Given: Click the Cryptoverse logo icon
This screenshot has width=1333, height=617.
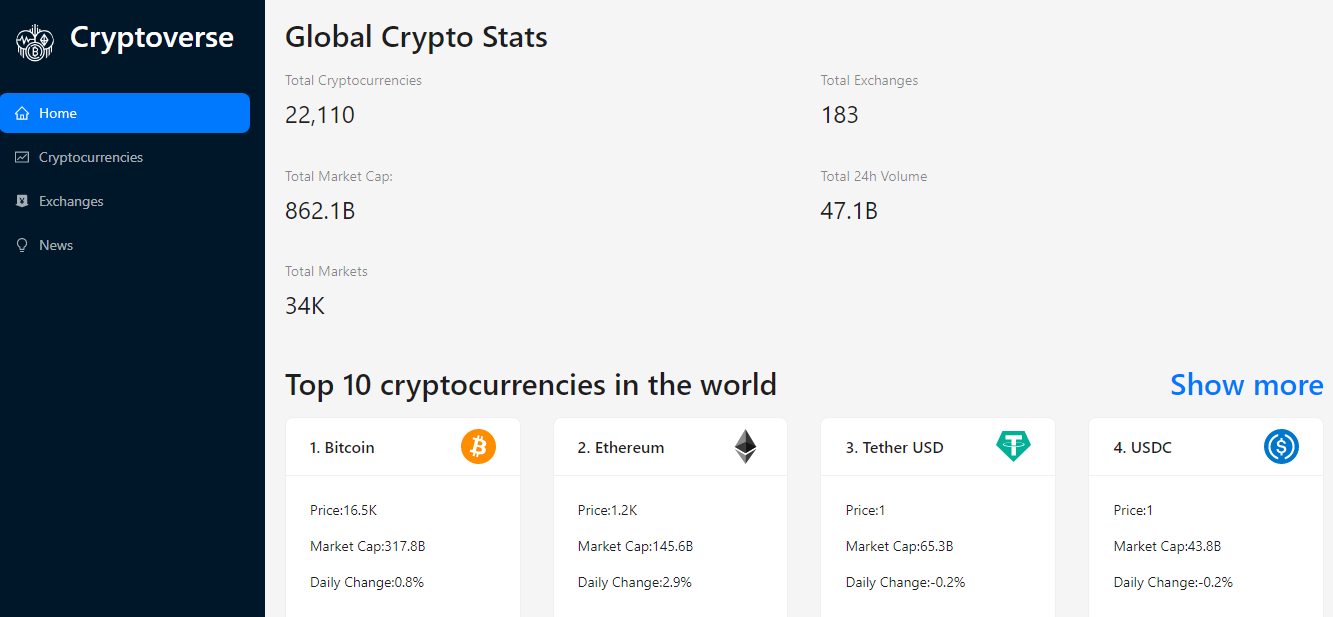Looking at the screenshot, I should [35, 43].
